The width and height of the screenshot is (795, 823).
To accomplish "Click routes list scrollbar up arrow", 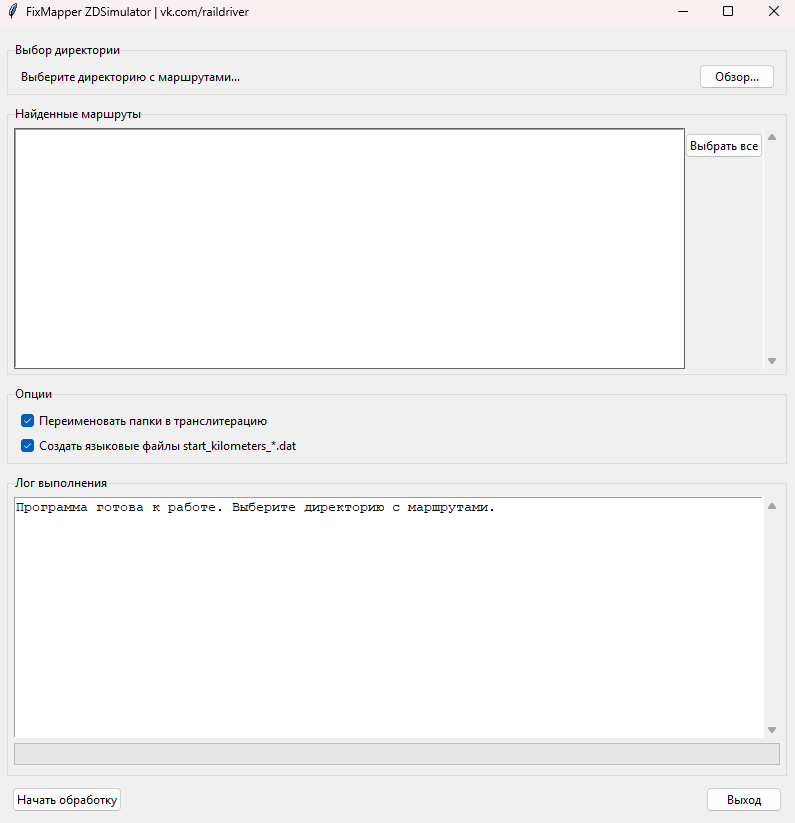I will pyautogui.click(x=772, y=137).
